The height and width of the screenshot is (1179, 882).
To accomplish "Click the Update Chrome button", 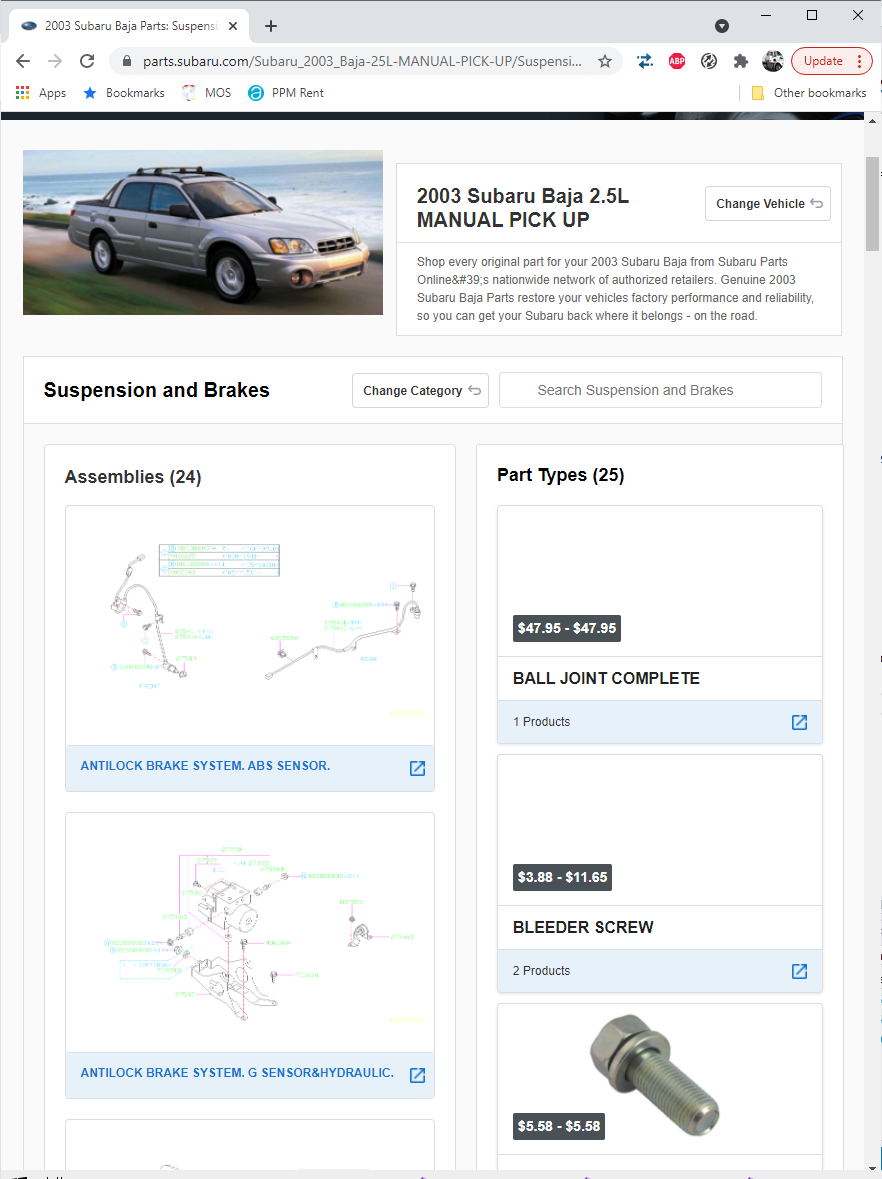I will [x=831, y=62].
